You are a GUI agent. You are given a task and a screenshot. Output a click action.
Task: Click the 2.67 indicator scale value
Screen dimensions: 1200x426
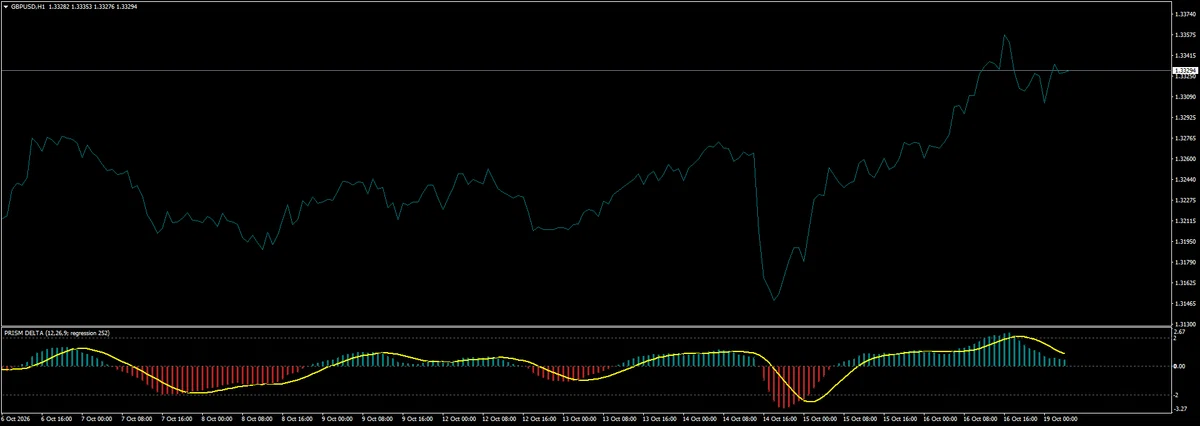[x=1180, y=332]
